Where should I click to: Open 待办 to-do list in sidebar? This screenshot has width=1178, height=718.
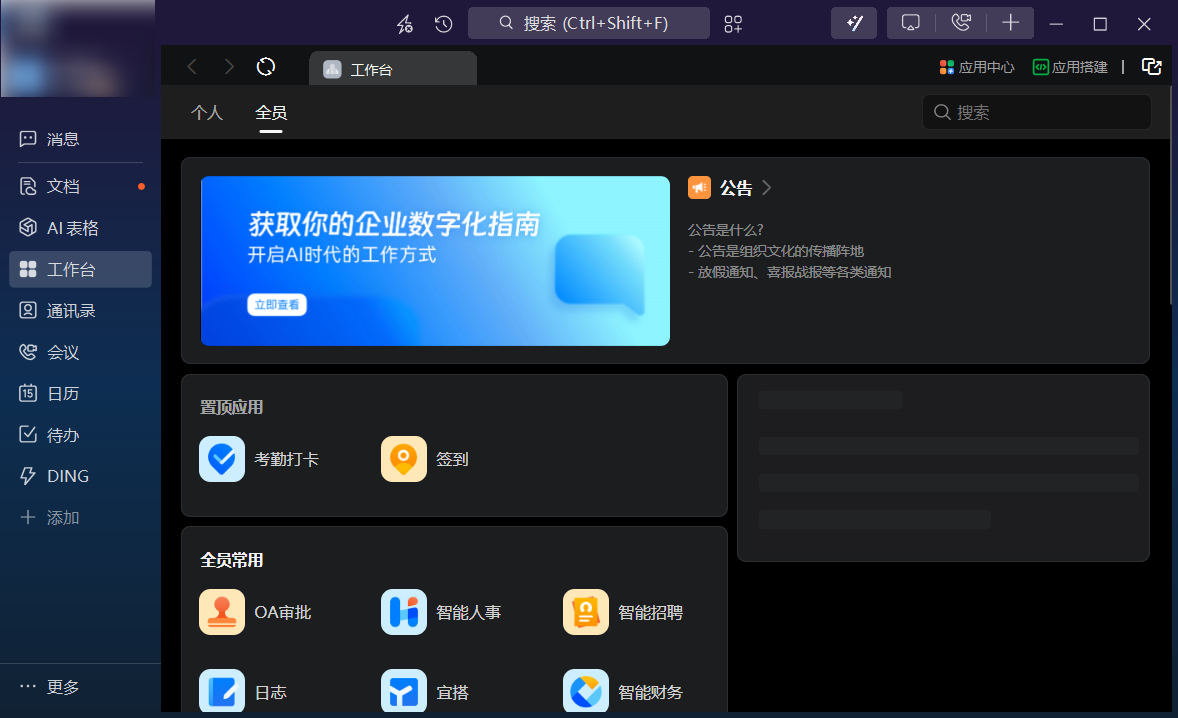[80, 435]
